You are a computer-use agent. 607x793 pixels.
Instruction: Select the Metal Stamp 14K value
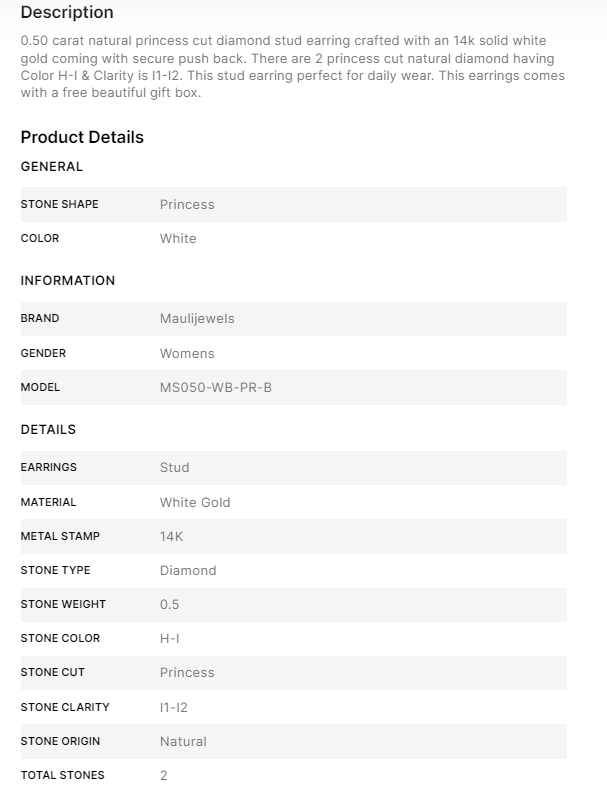(x=172, y=536)
